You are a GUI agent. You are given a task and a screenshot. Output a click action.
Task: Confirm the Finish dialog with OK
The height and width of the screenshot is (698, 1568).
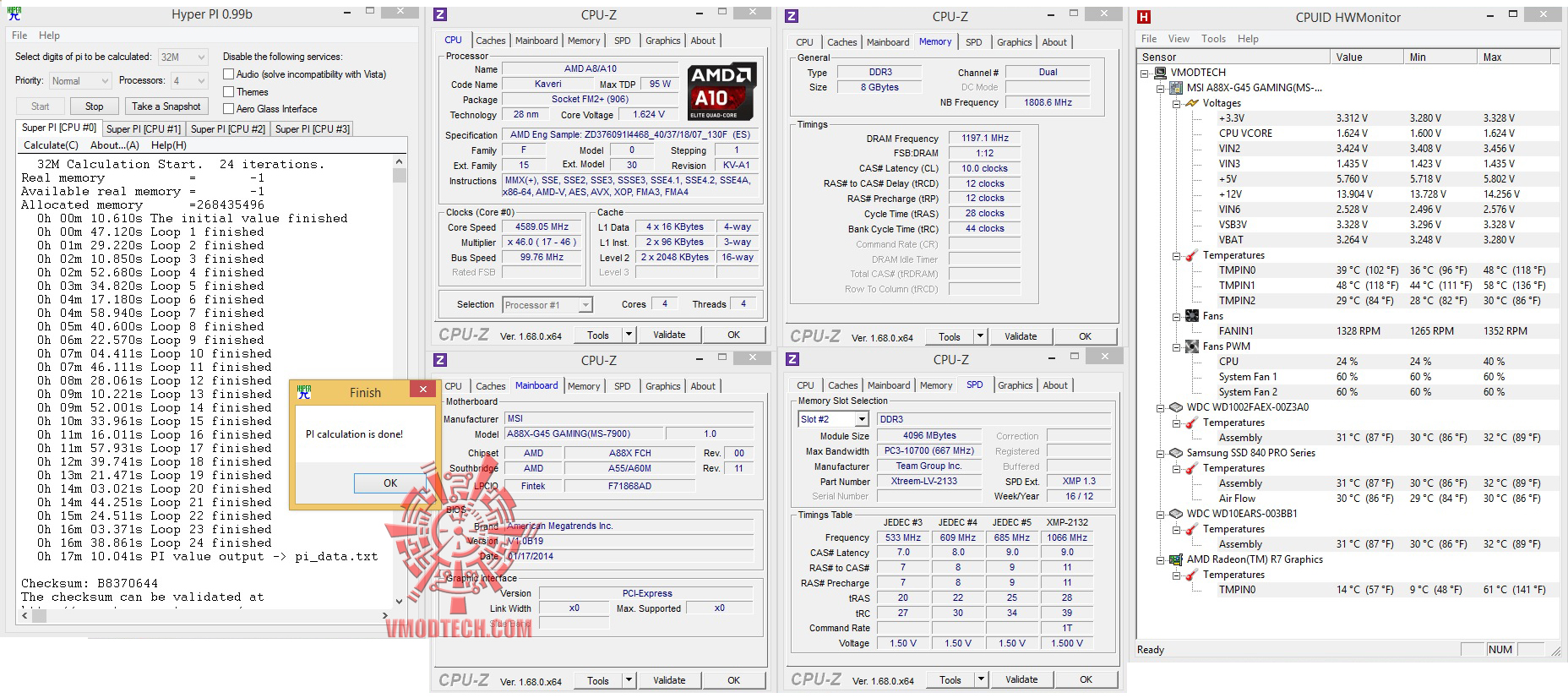tap(390, 483)
